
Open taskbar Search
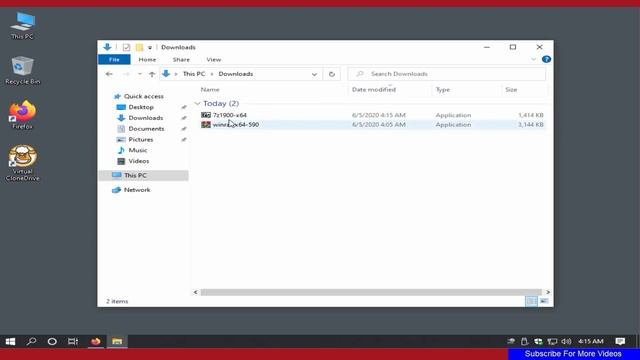[31, 341]
